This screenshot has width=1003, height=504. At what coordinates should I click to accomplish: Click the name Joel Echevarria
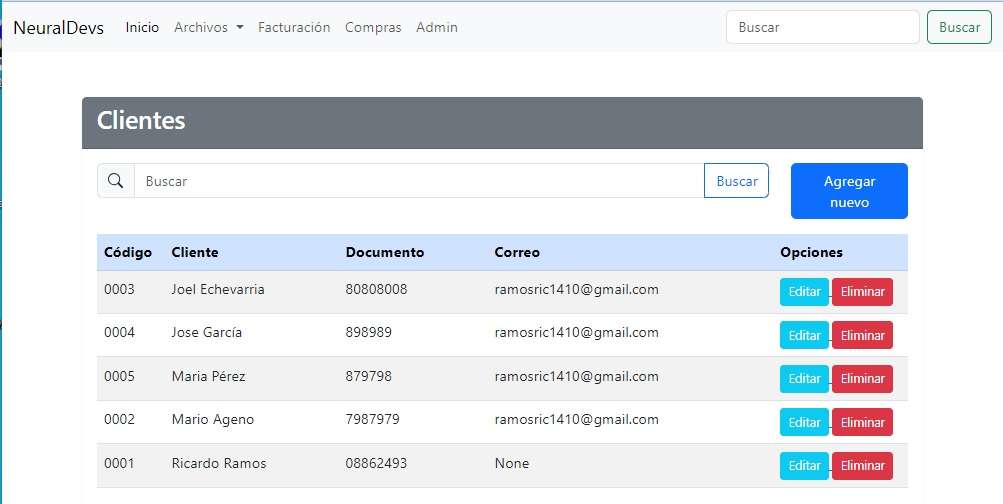pyautogui.click(x=217, y=289)
